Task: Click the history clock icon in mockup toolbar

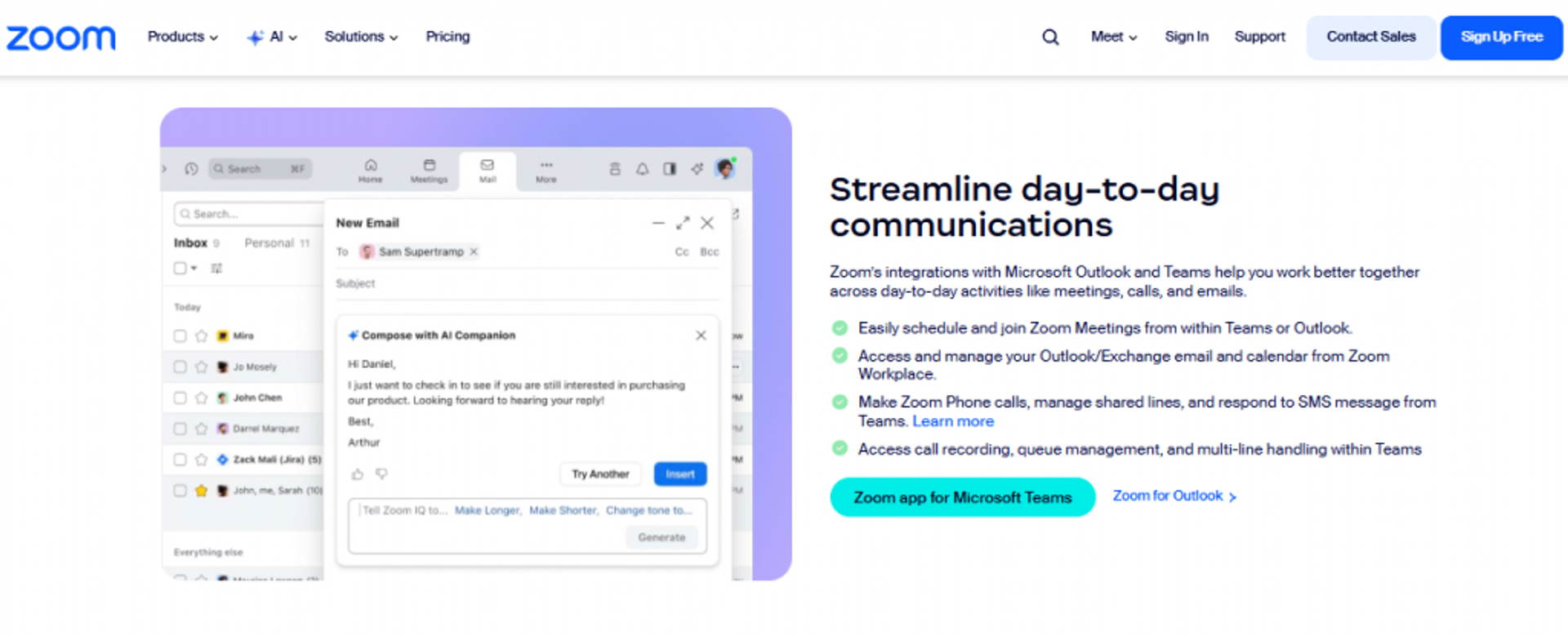Action: click(x=191, y=169)
